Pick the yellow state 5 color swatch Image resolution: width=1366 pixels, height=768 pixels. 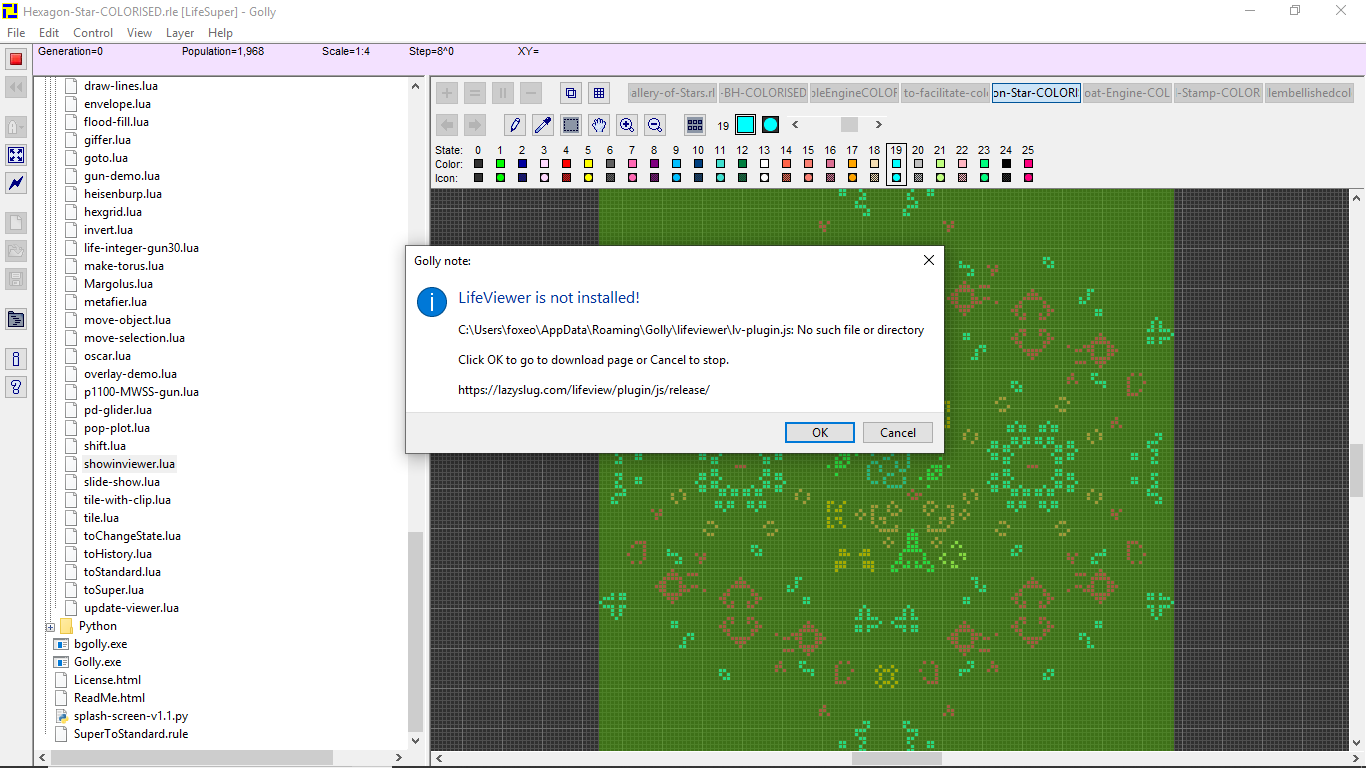tap(588, 163)
